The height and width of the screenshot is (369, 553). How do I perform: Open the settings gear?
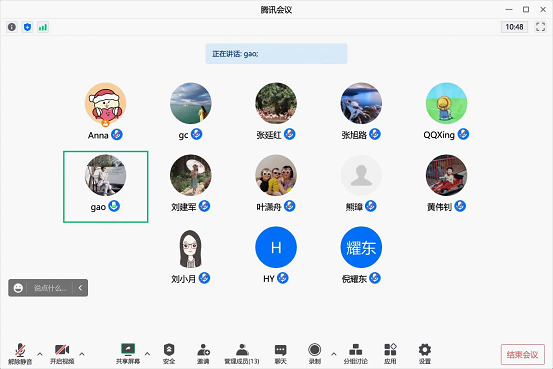425,353
